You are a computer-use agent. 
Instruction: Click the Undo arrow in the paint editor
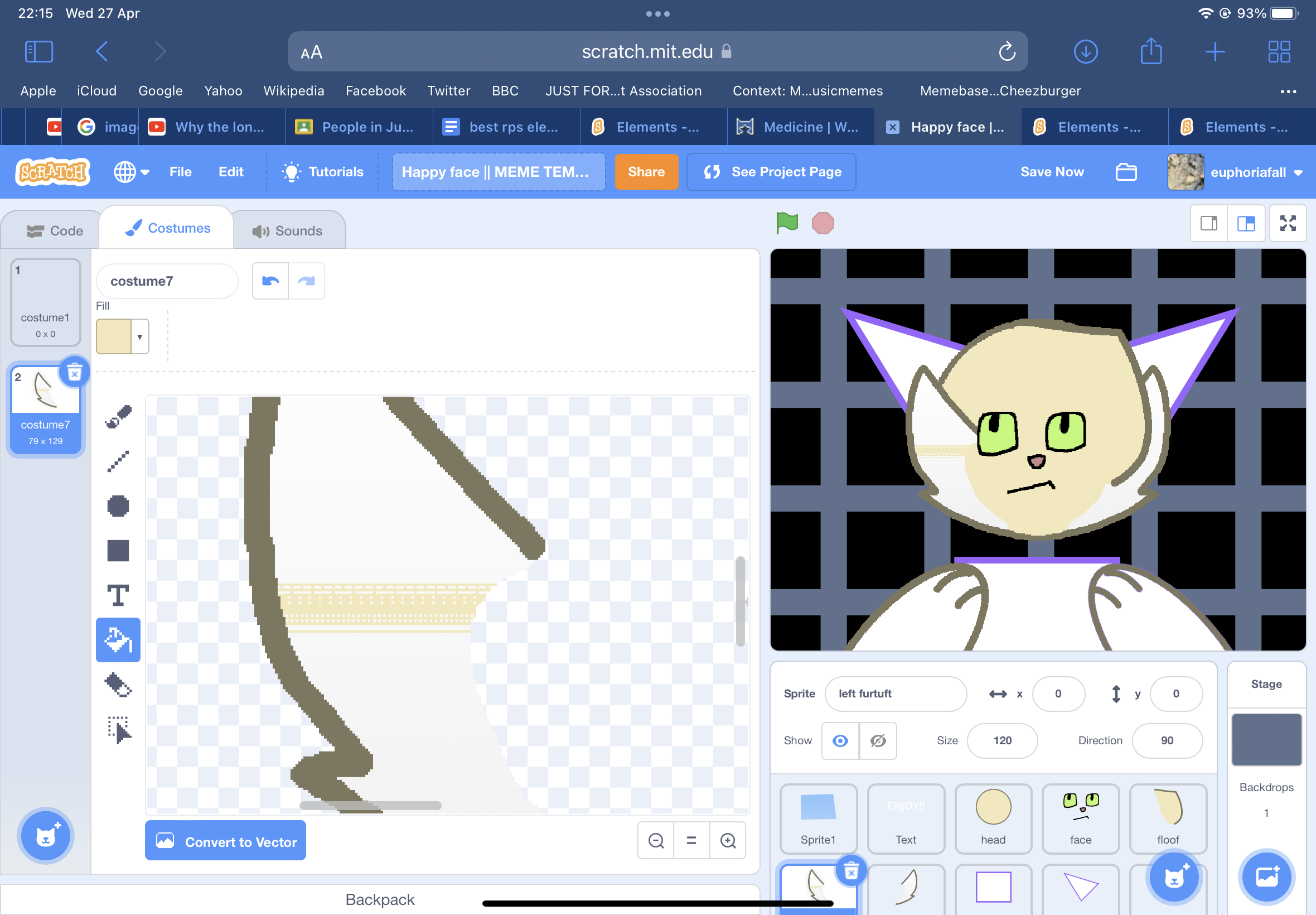[x=269, y=280]
